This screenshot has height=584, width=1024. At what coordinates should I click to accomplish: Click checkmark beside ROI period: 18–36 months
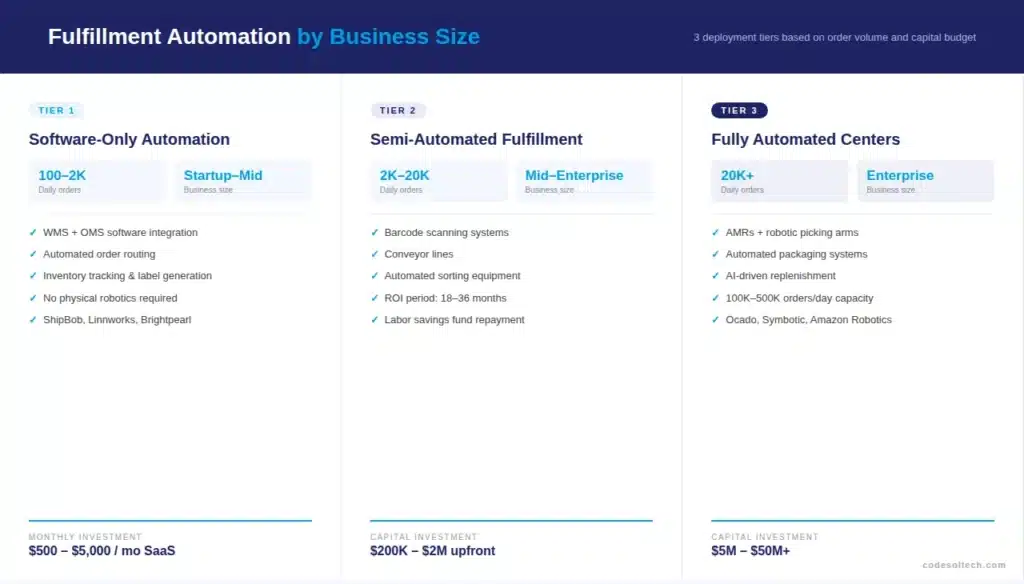pyautogui.click(x=374, y=298)
